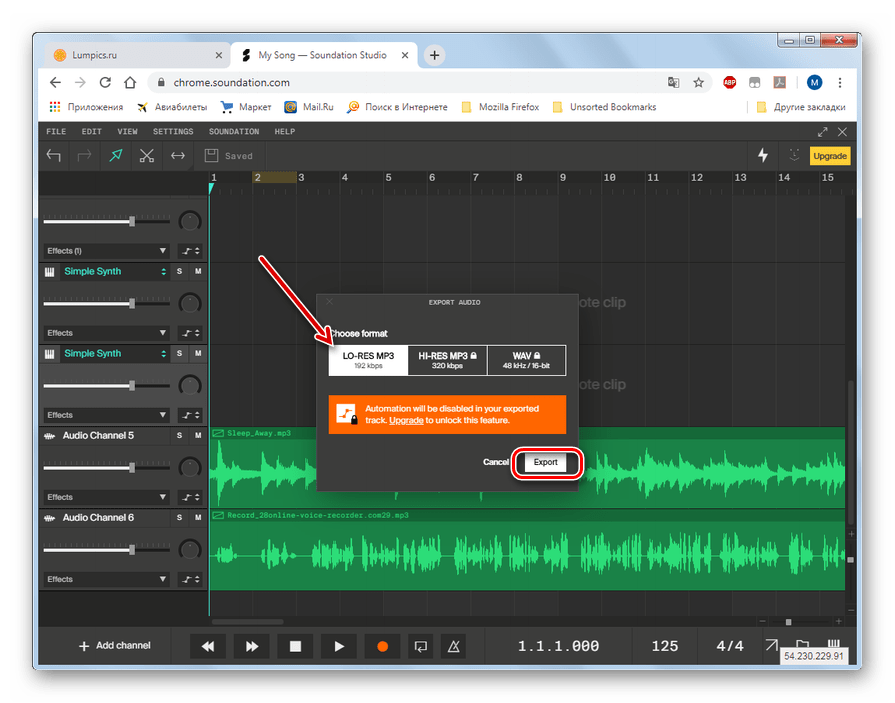Screen dimensions: 895x703
Task: Choose the LO-RES MP3 192 kbps format
Action: (368, 360)
